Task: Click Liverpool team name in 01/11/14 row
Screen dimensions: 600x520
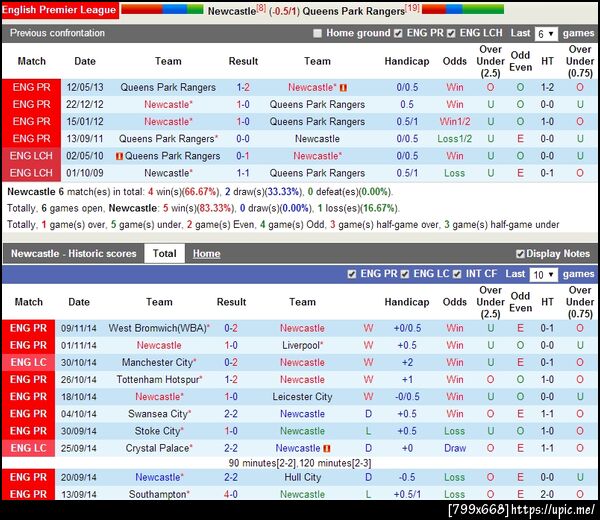Action: click(302, 345)
